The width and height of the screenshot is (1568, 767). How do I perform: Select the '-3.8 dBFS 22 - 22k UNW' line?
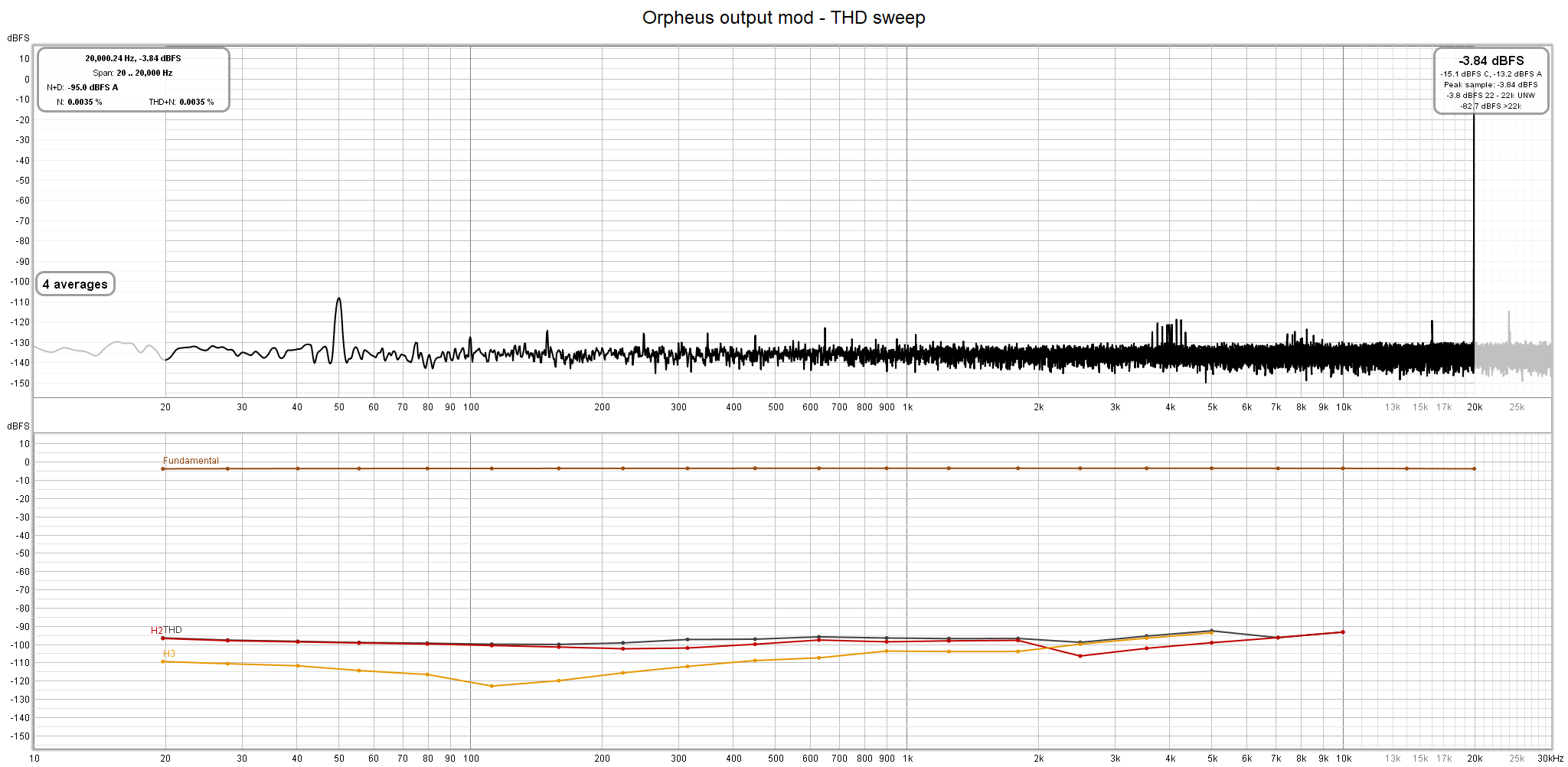tap(1491, 96)
